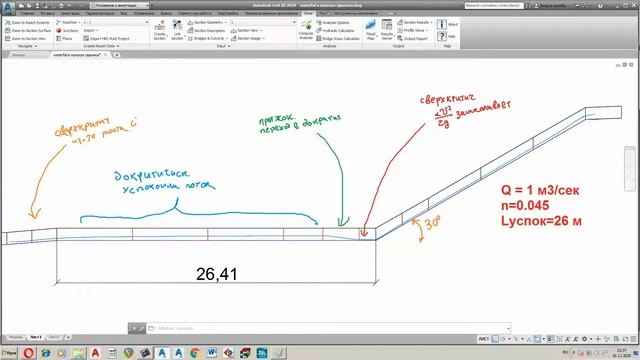Expand the Navigate panel

coord(27,46)
